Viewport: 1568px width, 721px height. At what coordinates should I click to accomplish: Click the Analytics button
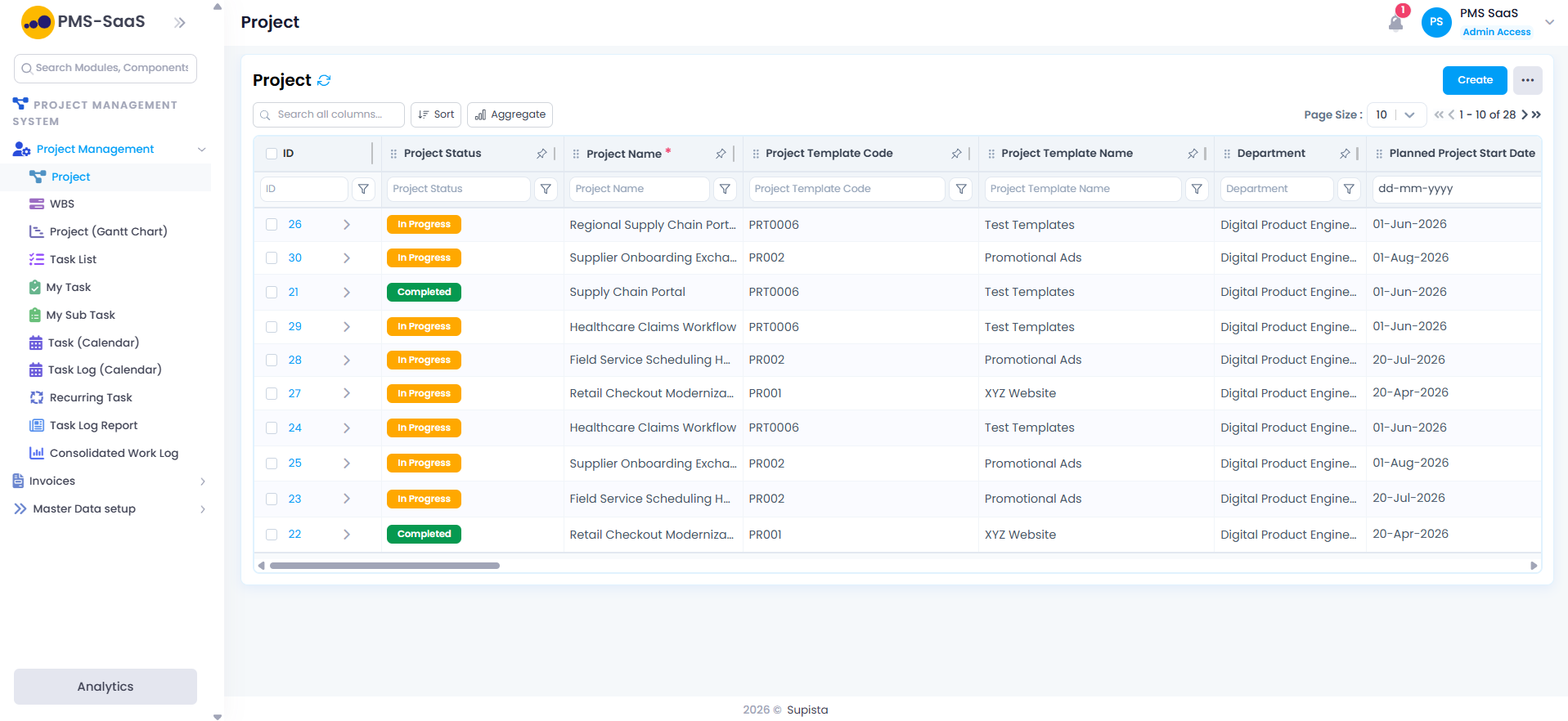click(x=106, y=687)
